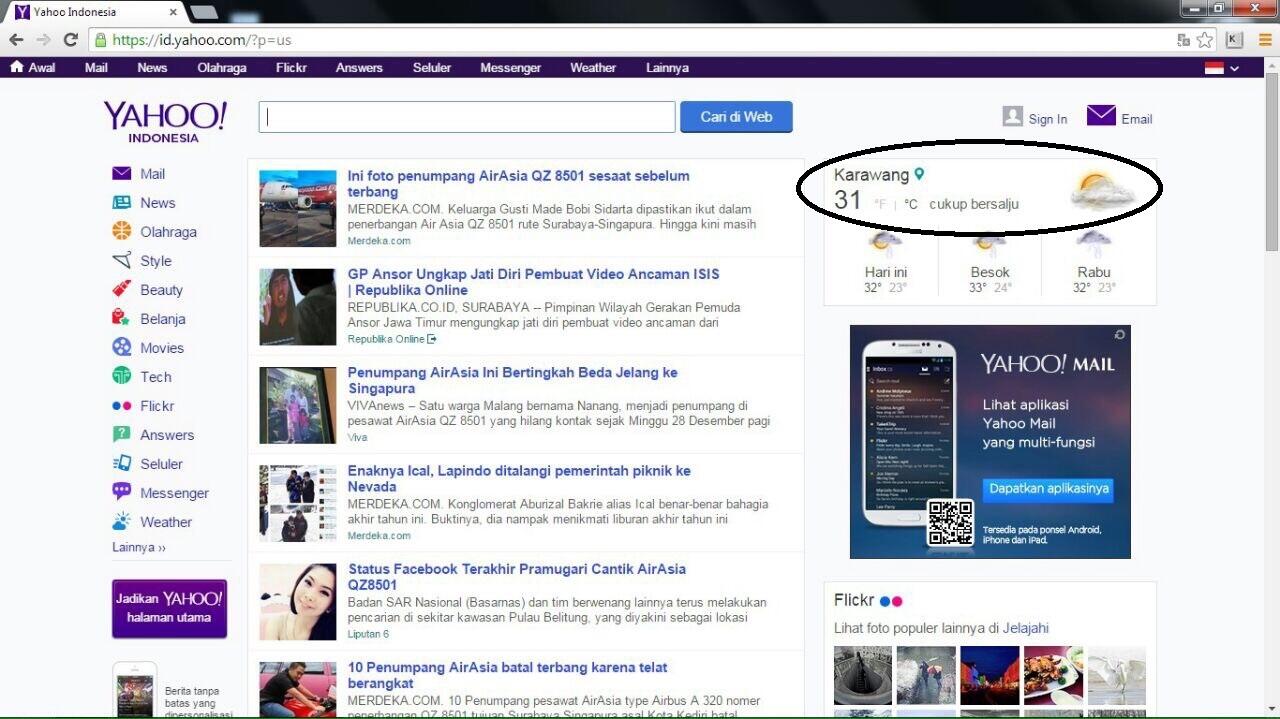Image resolution: width=1280 pixels, height=719 pixels.
Task: Click the Messenger chat bubble icon
Action: point(122,492)
